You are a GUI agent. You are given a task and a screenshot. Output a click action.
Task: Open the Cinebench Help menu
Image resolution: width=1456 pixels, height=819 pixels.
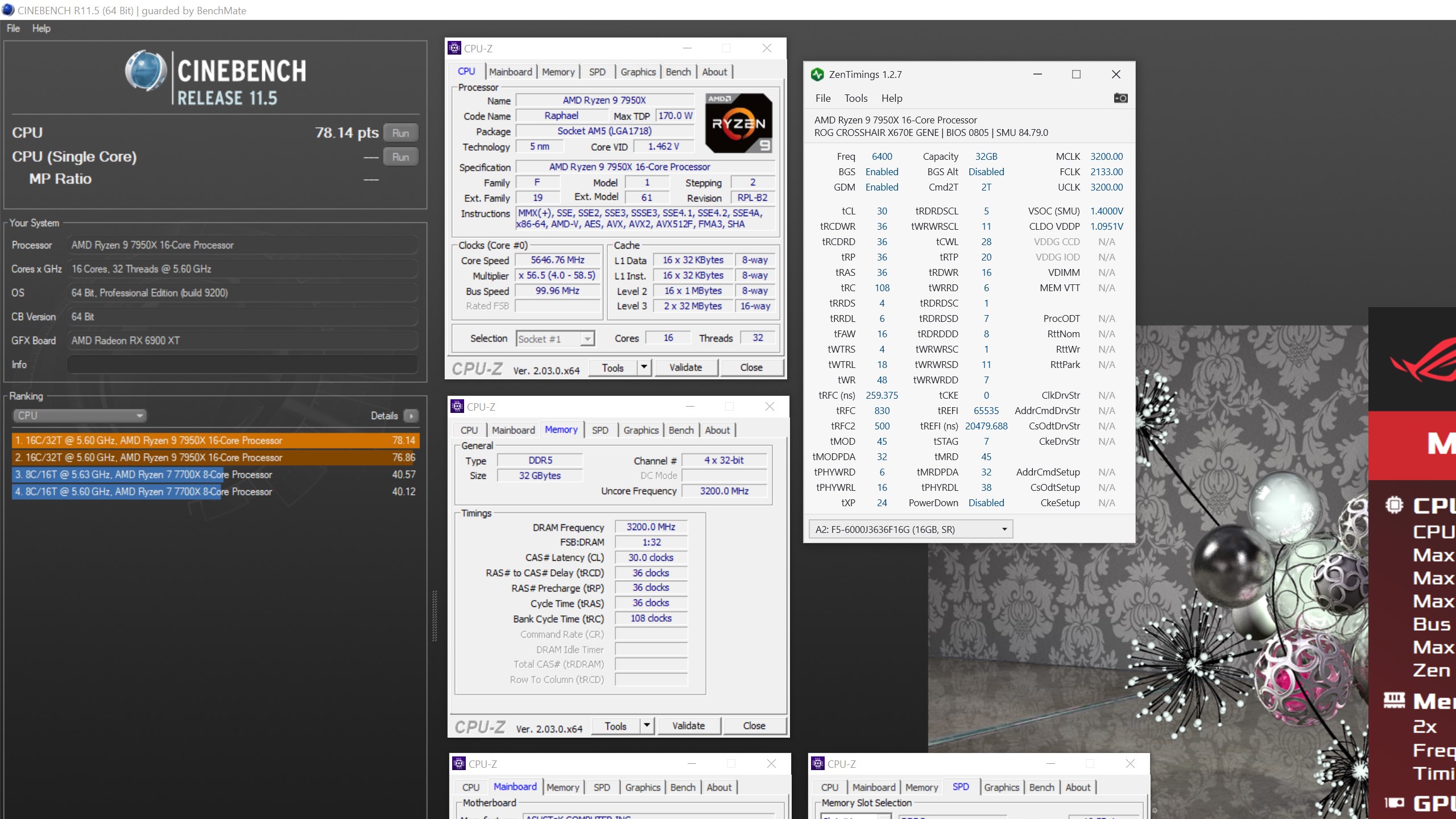[x=41, y=28]
